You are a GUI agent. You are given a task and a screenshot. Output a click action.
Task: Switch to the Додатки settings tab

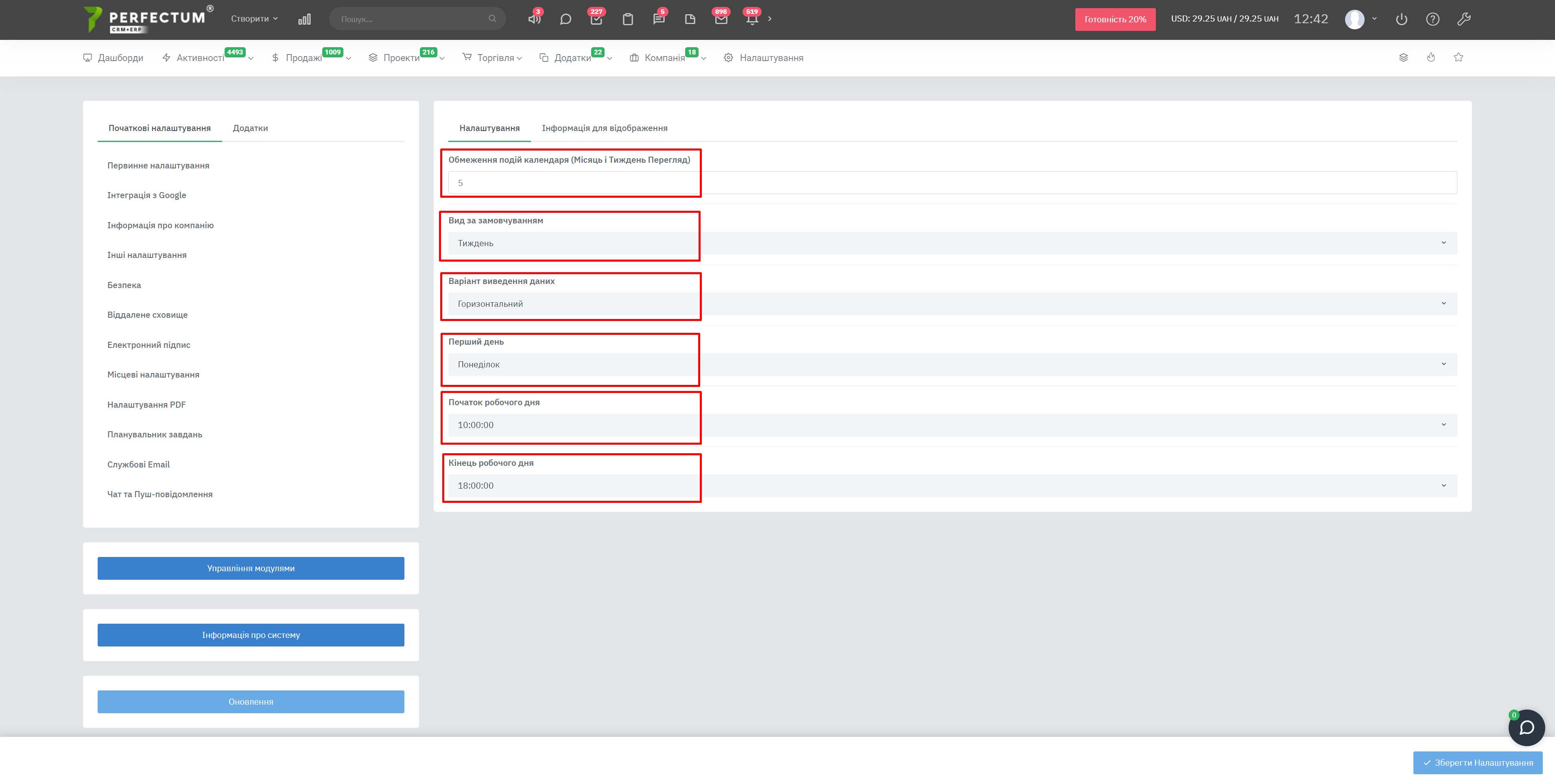click(250, 128)
